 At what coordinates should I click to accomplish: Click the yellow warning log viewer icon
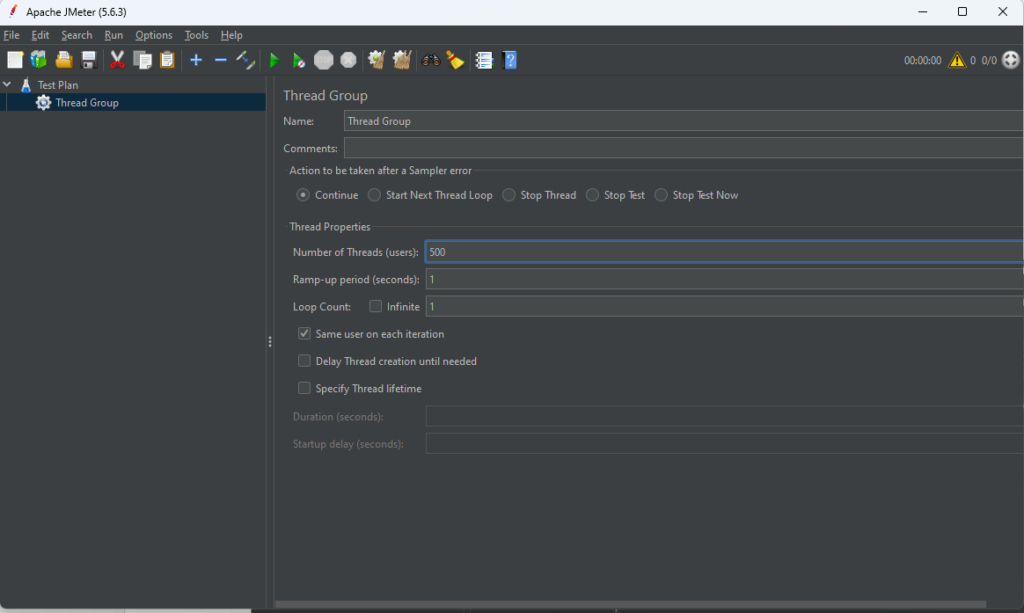[957, 60]
